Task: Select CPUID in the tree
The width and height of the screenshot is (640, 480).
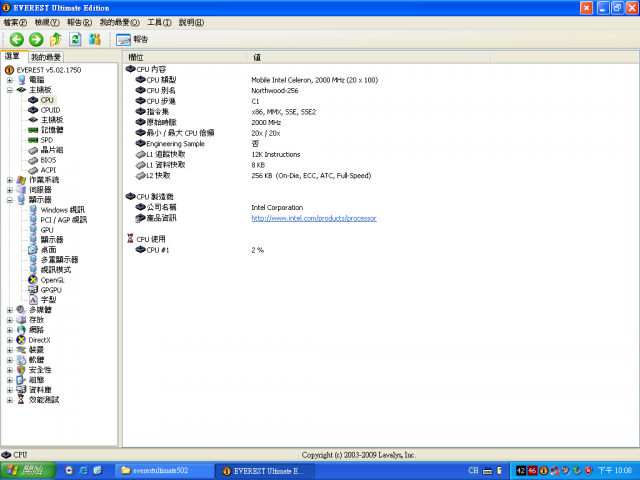Action: coord(50,110)
